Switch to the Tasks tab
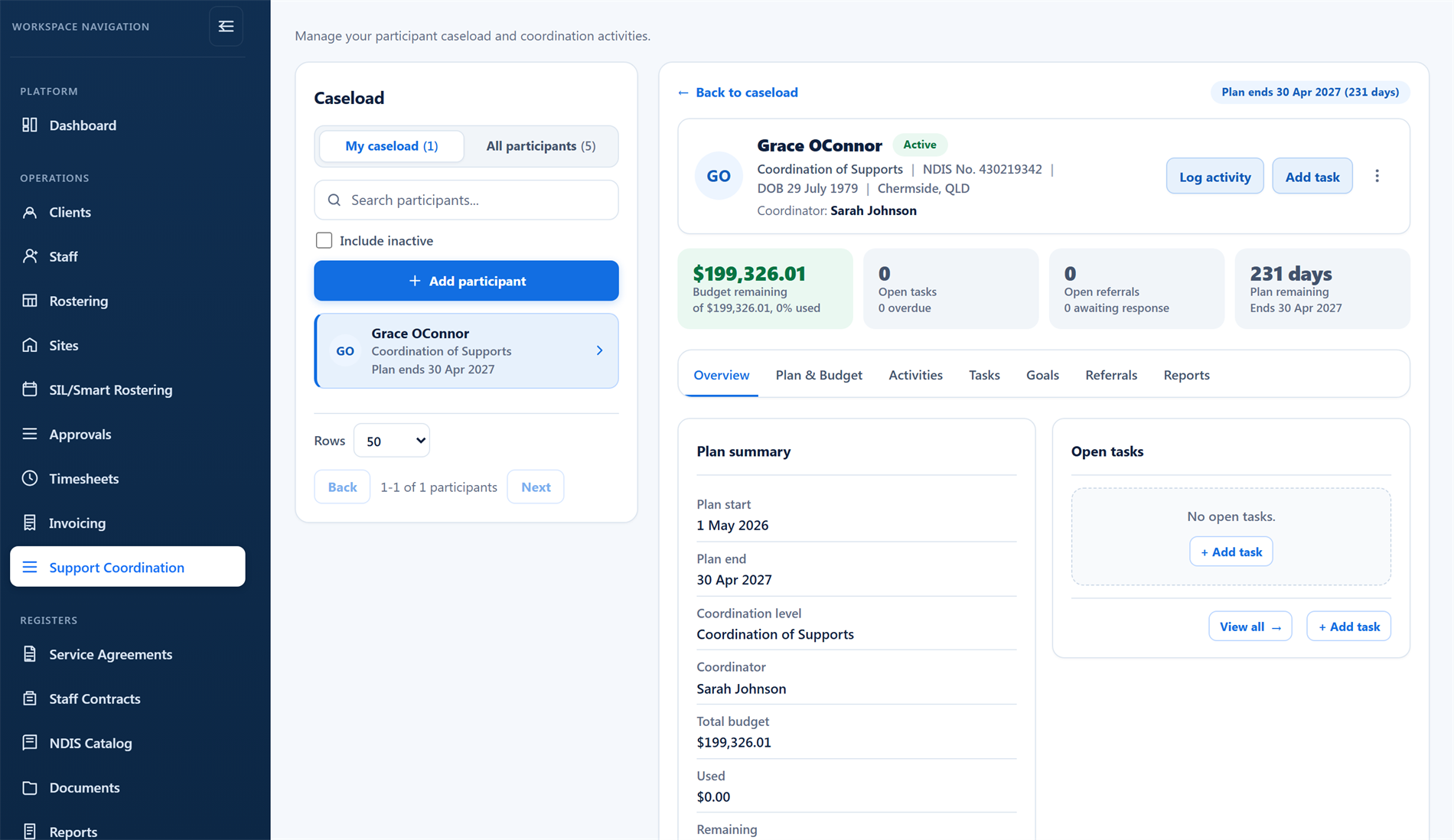The width and height of the screenshot is (1454, 840). click(983, 375)
